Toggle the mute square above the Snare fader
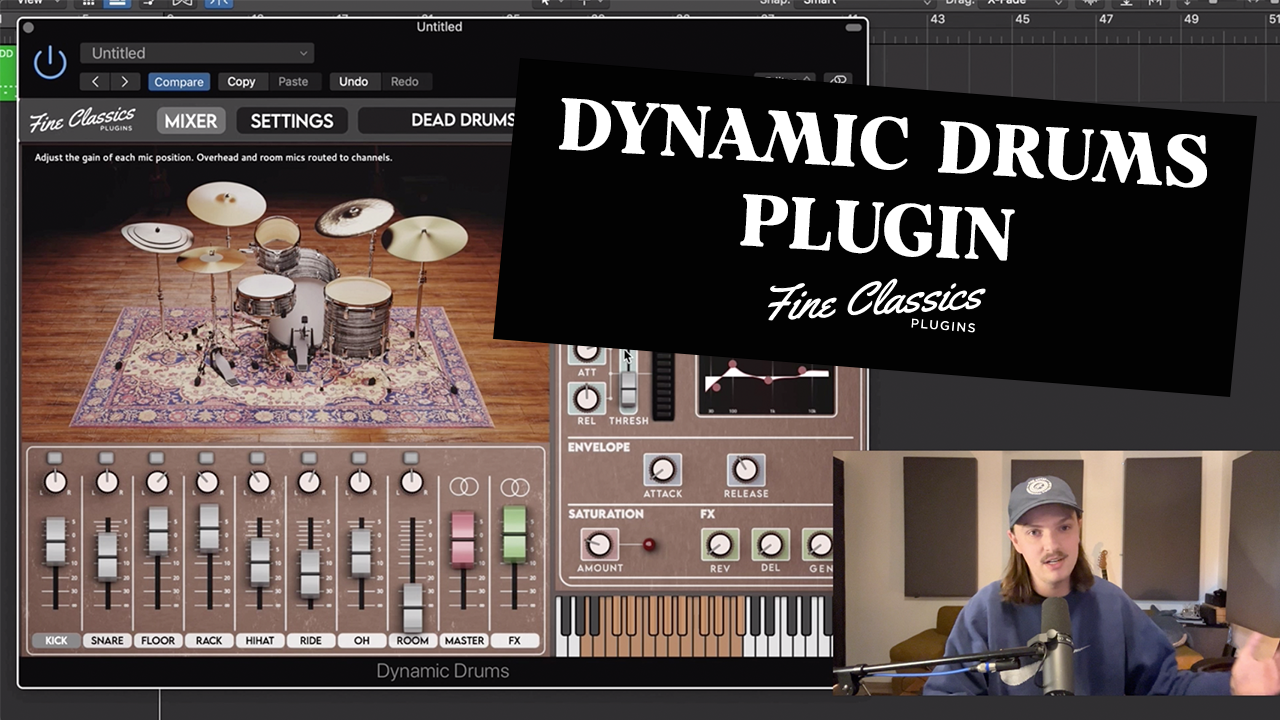This screenshot has width=1280, height=720. (105, 456)
